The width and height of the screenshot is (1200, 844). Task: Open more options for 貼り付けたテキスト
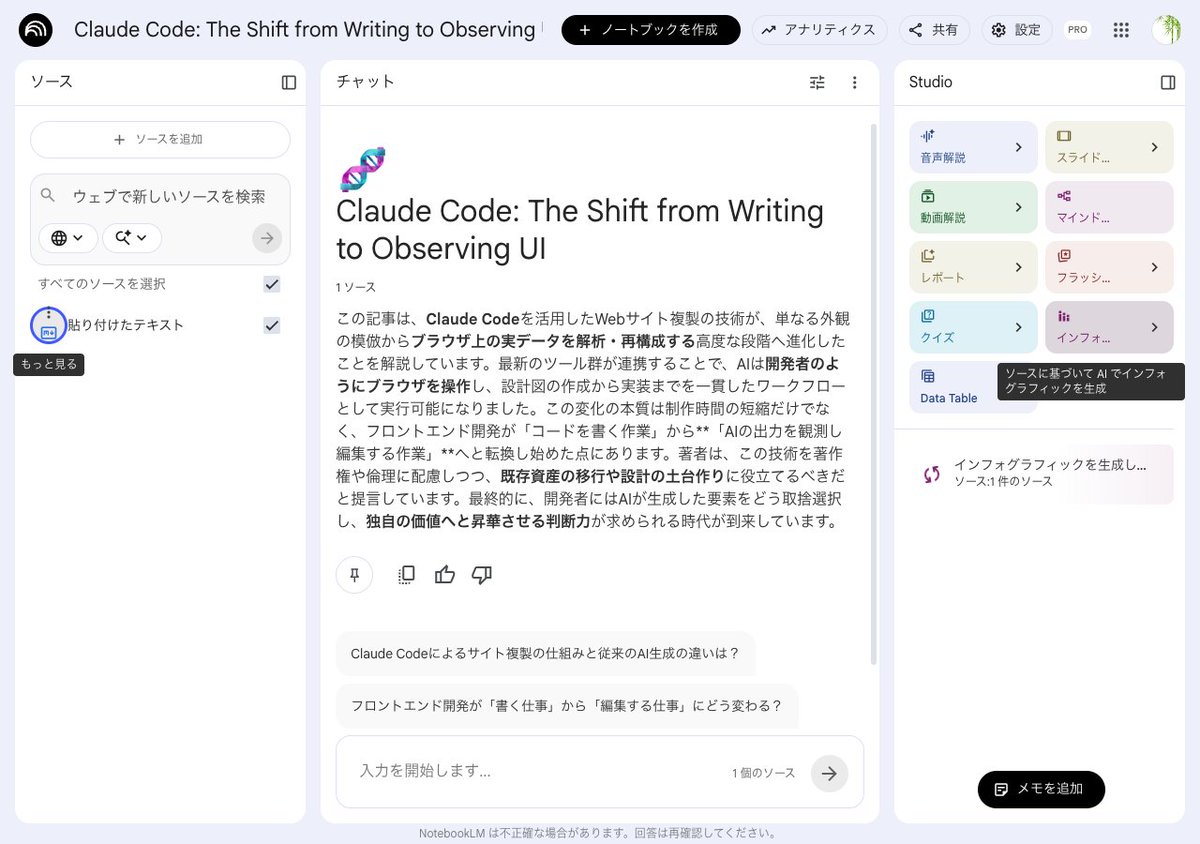click(x=49, y=314)
